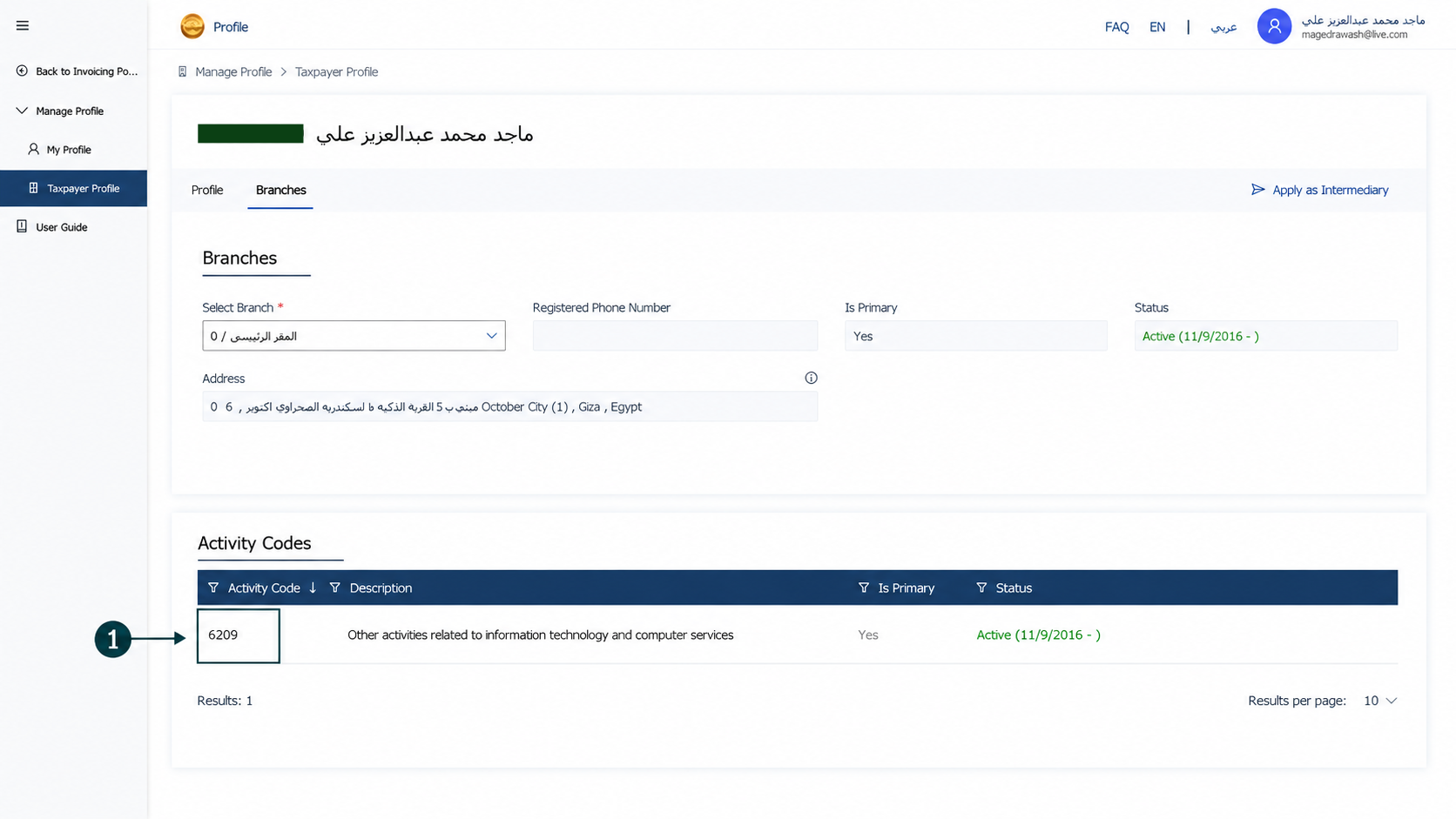
Task: Filter by the Status column
Action: (x=981, y=587)
